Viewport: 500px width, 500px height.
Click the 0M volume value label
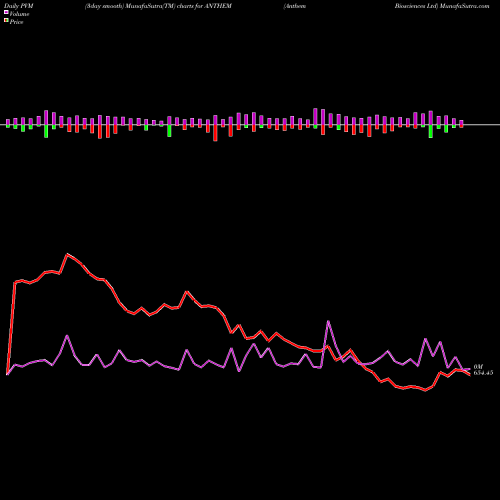[478, 367]
